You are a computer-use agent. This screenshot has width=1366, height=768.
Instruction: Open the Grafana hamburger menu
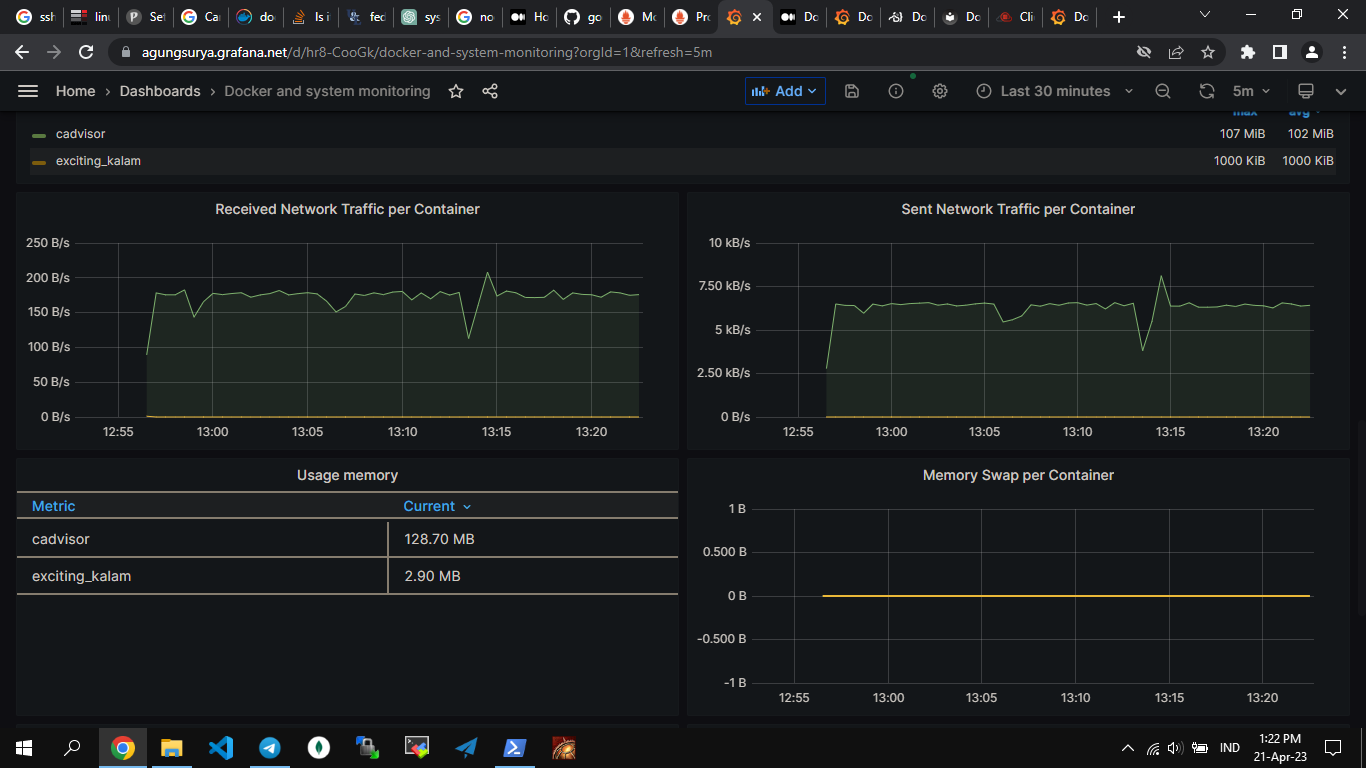point(28,91)
